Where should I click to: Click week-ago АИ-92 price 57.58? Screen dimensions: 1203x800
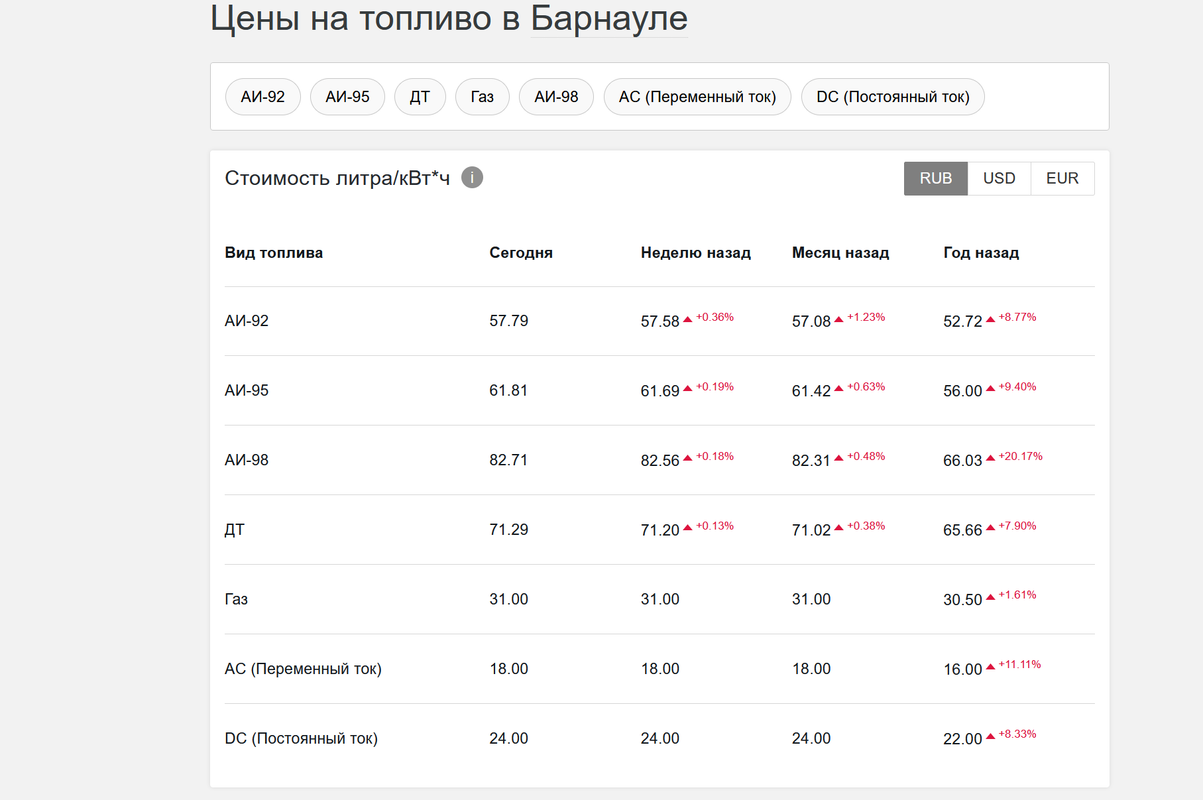click(660, 322)
